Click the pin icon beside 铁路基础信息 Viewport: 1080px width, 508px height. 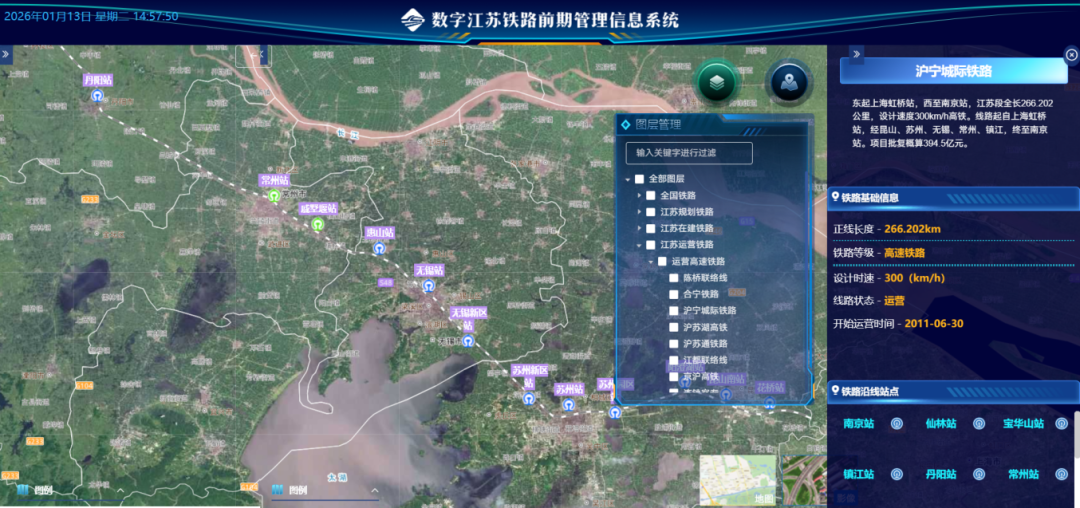[835, 198]
